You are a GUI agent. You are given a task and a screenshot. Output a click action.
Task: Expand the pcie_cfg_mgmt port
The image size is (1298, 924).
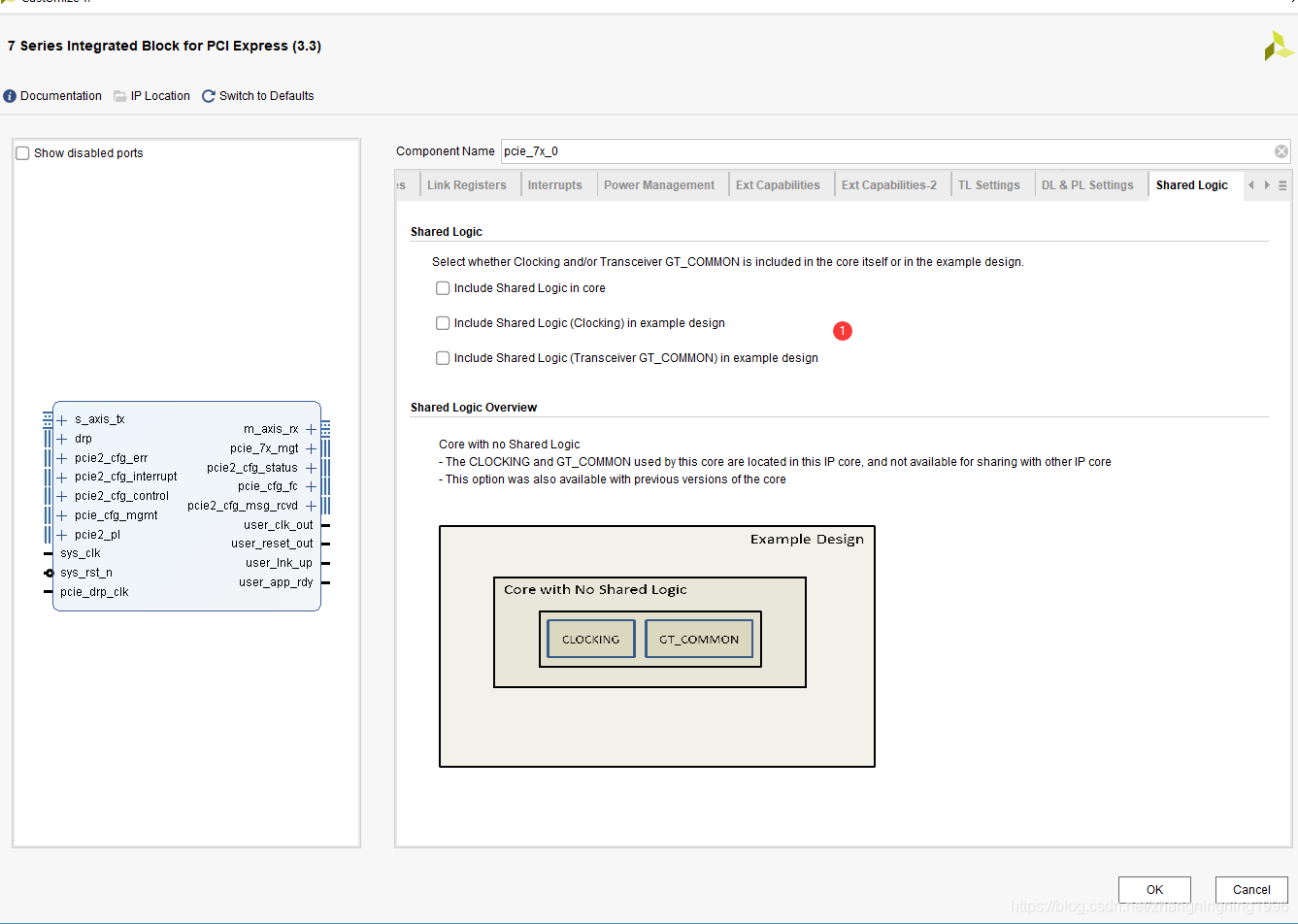click(x=62, y=515)
